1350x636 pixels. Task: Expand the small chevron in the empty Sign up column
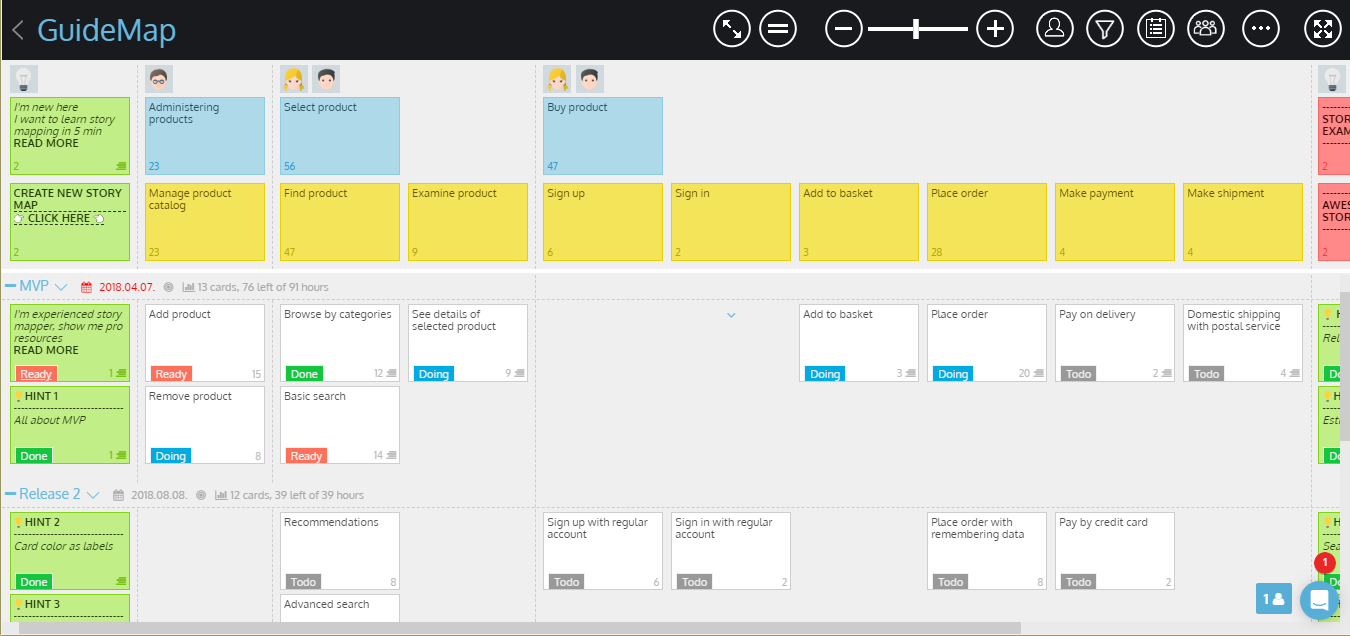coord(731,315)
